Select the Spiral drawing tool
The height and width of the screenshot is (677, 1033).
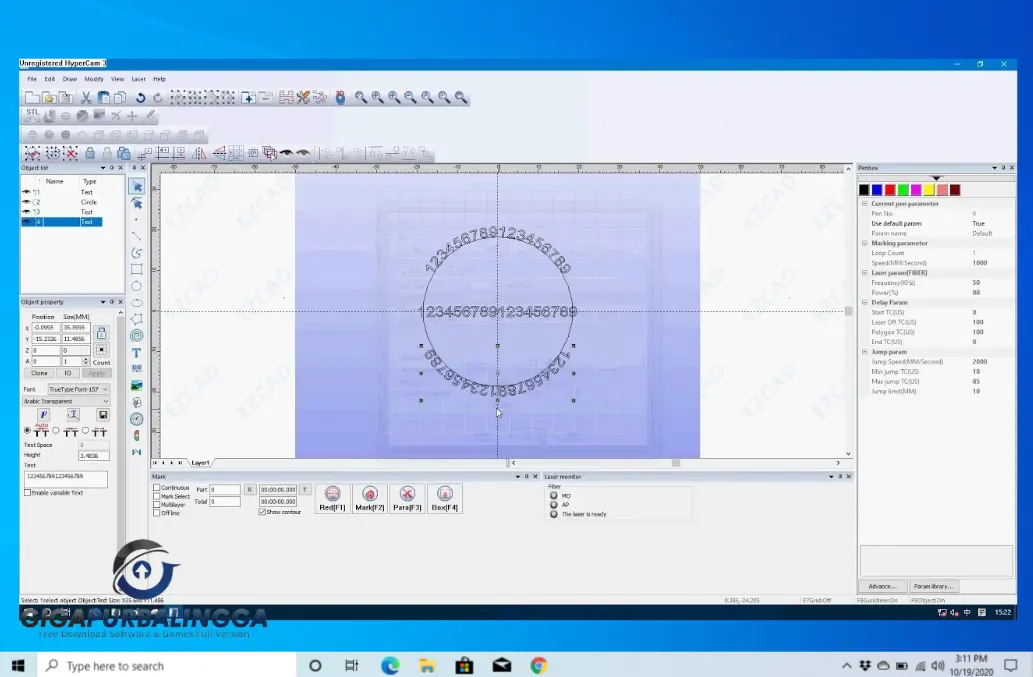136,336
